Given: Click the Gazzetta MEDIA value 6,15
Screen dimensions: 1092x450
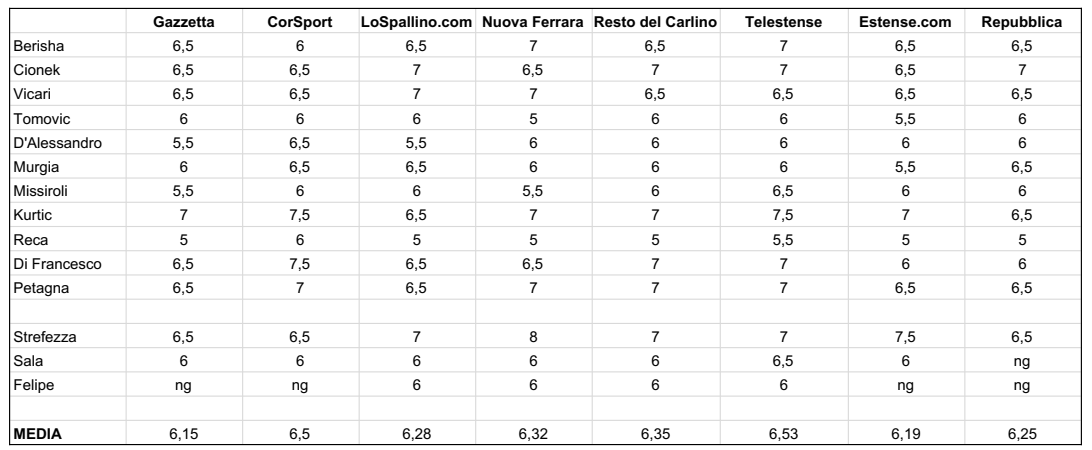Looking at the screenshot, I should [184, 434].
